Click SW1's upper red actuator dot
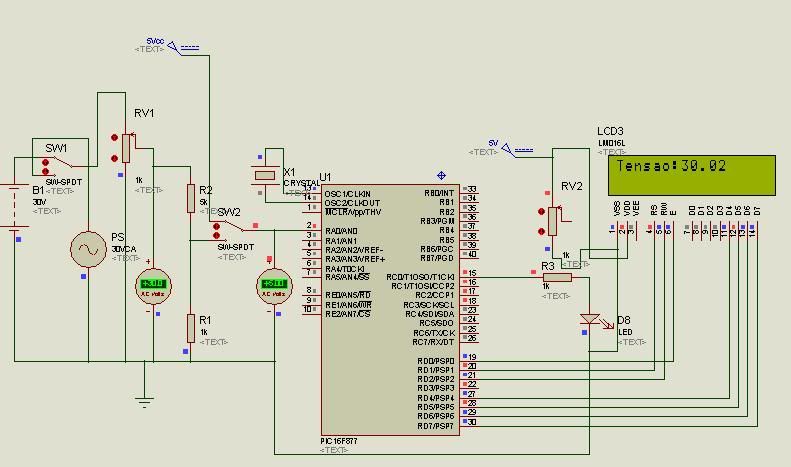The width and height of the screenshot is (791, 467). coord(45,162)
